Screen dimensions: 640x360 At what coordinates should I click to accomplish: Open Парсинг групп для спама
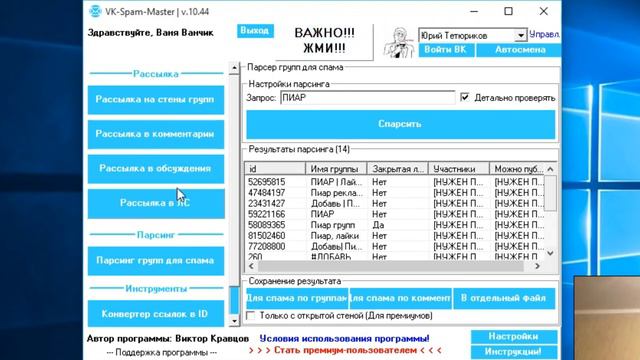click(x=156, y=261)
